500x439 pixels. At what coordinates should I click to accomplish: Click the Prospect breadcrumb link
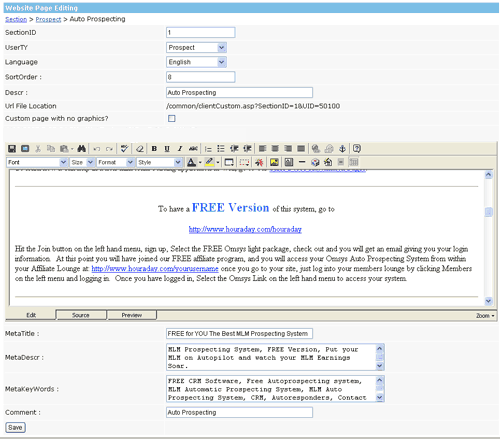[x=48, y=19]
